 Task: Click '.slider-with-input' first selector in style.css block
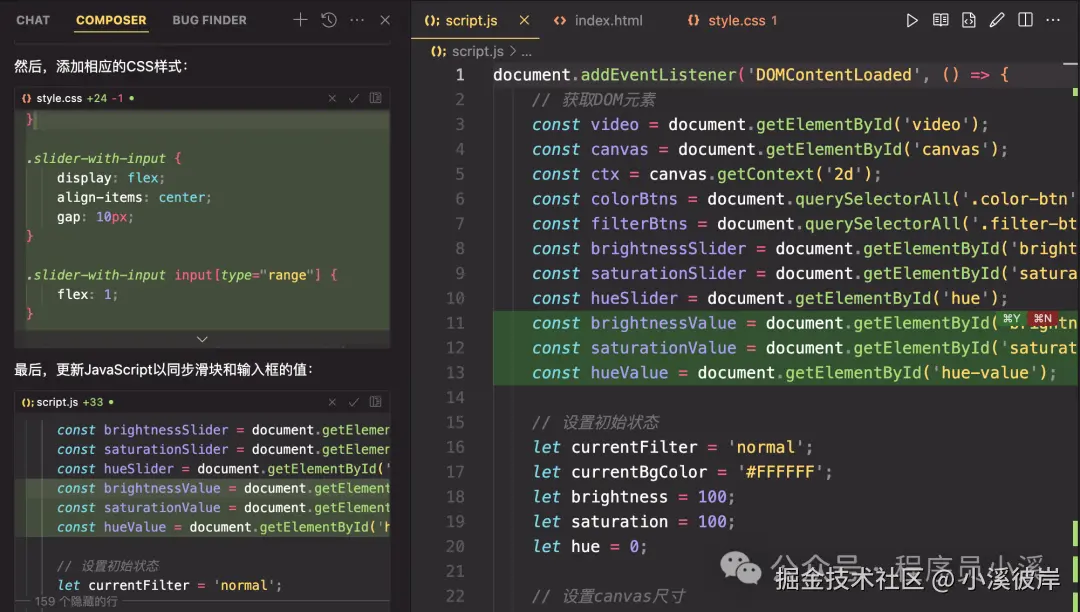(x=96, y=158)
